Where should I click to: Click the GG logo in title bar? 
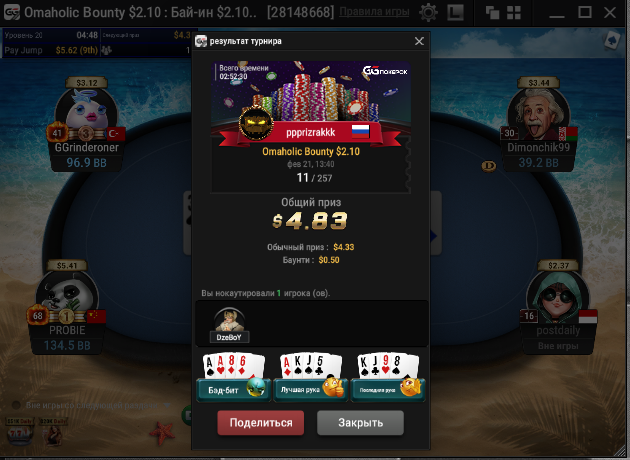tap(12, 12)
